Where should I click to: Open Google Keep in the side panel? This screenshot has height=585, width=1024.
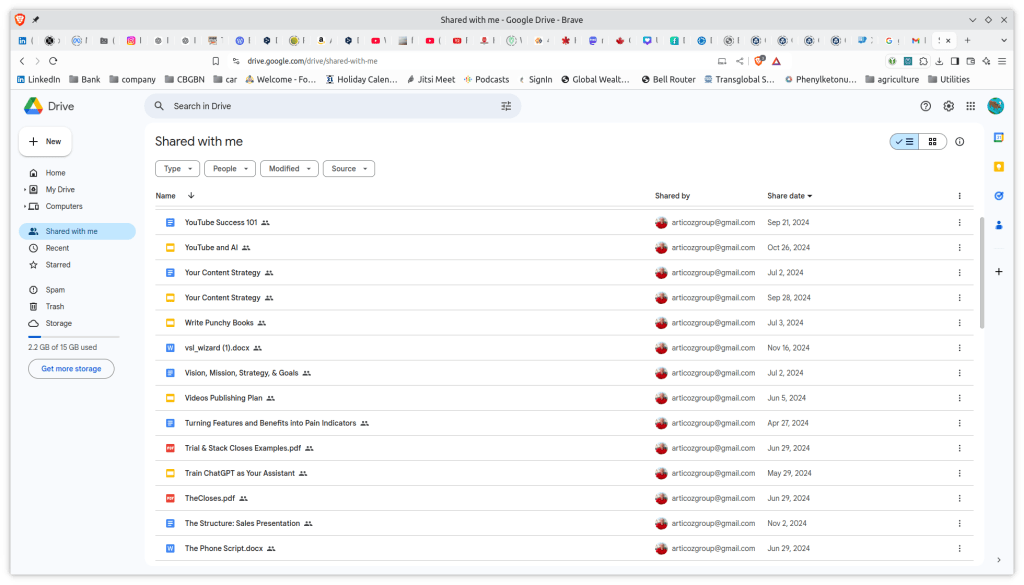(x=998, y=166)
